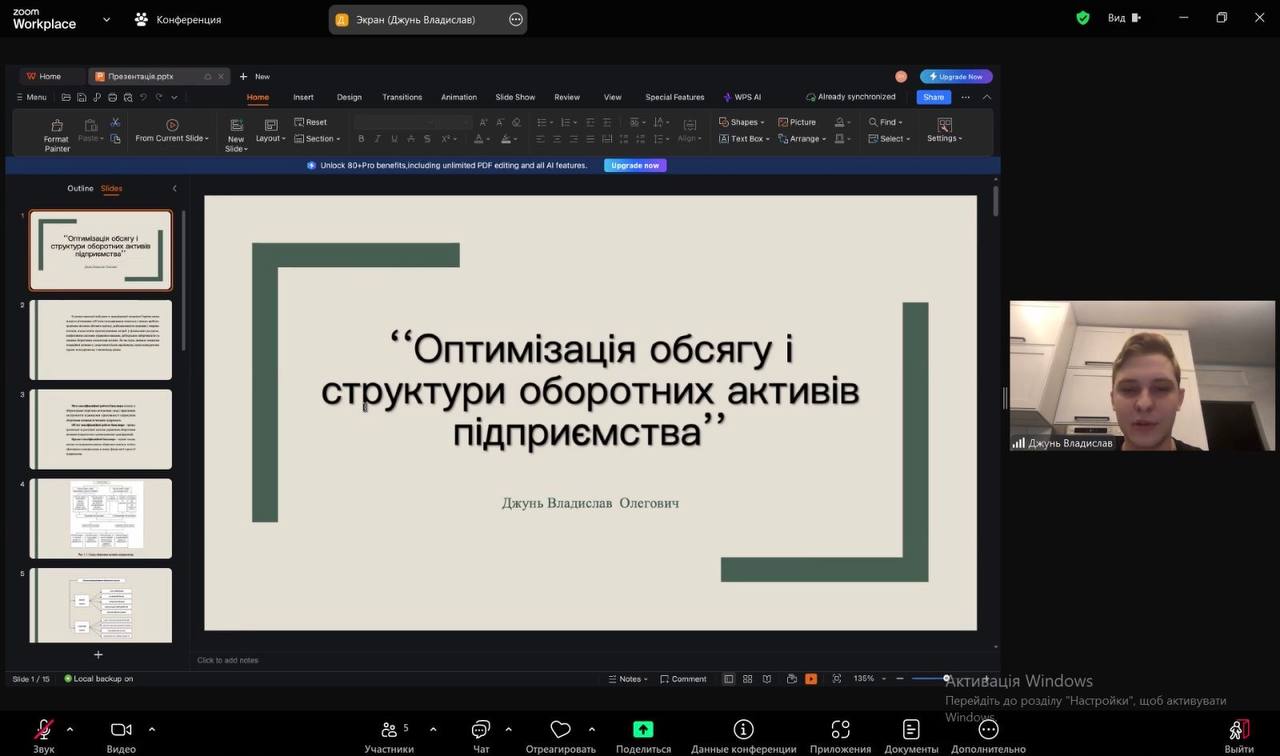Turn on camera with Видео button
This screenshot has width=1280, height=756.
(x=121, y=730)
